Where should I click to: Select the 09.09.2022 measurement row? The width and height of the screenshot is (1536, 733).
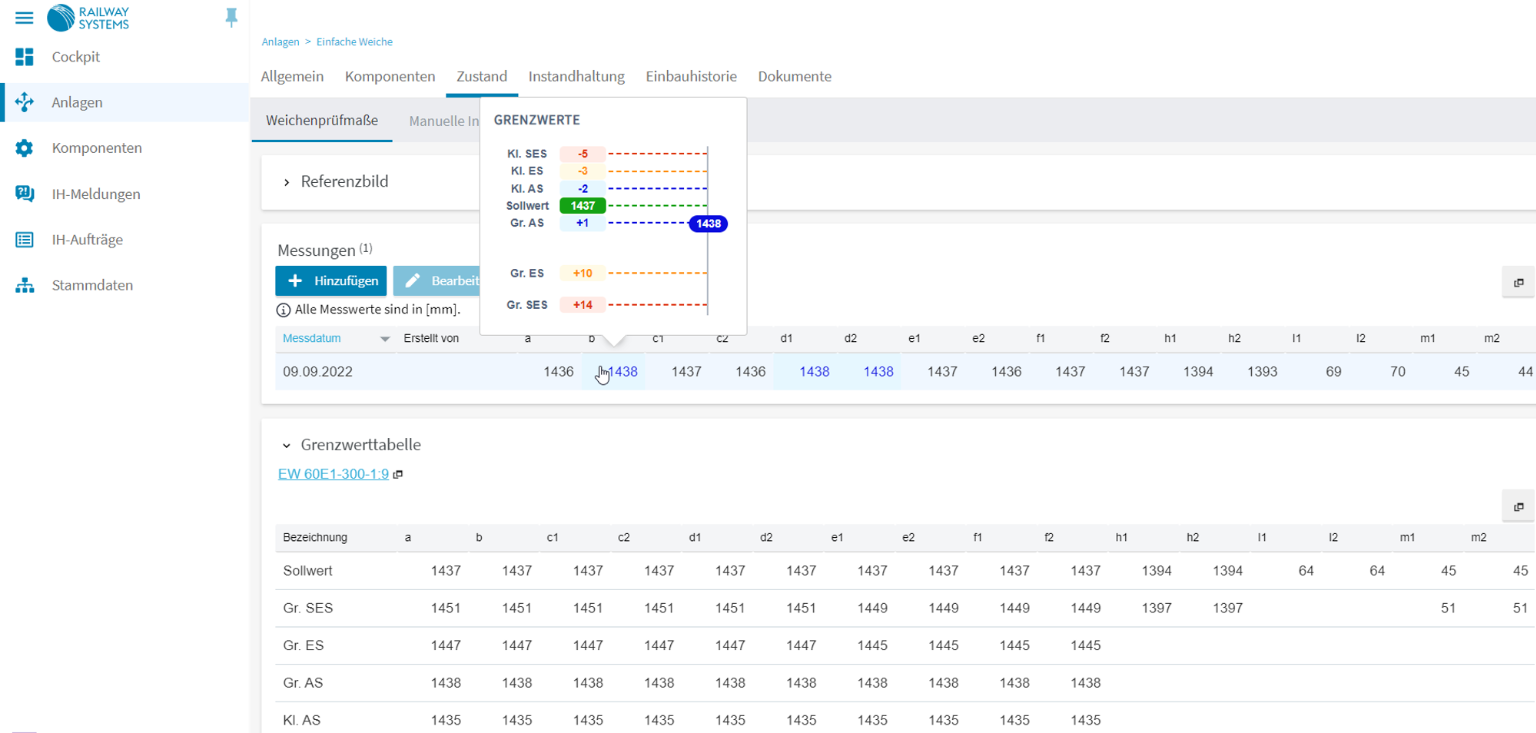318,372
